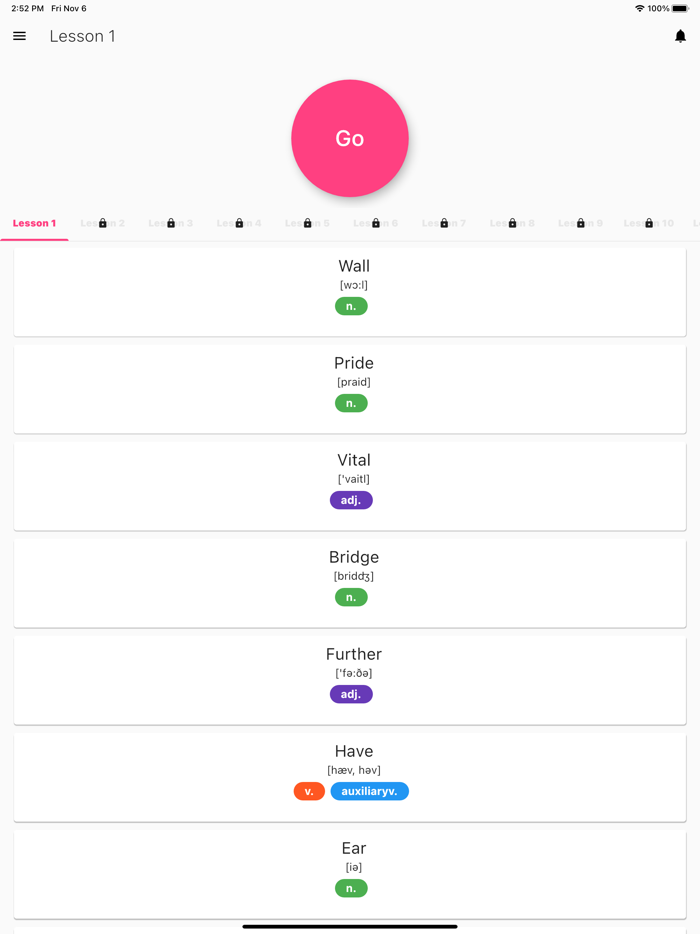700x934 pixels.
Task: Tap the lock icon on Lesson 2
Action: click(103, 223)
